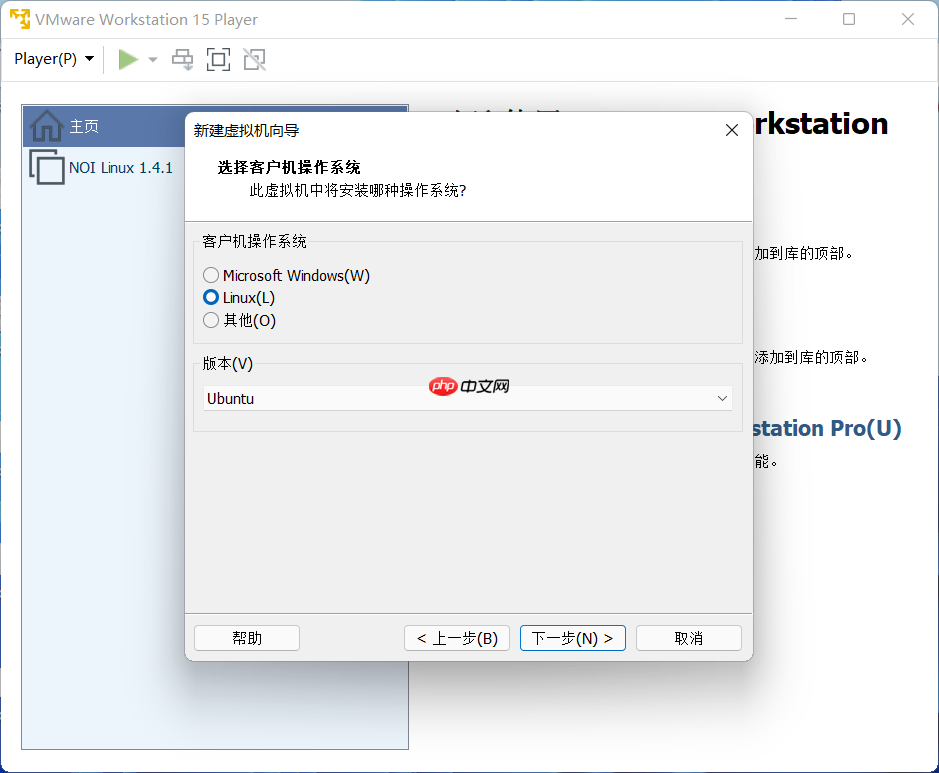939x773 pixels.
Task: Click the 下一步(N) button
Action: click(x=572, y=637)
